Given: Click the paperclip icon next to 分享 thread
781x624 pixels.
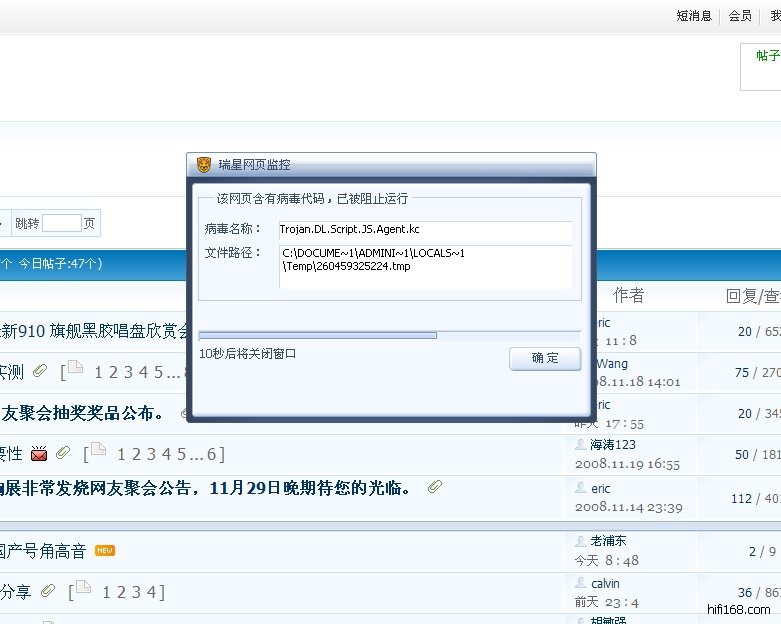Looking at the screenshot, I should point(48,591).
